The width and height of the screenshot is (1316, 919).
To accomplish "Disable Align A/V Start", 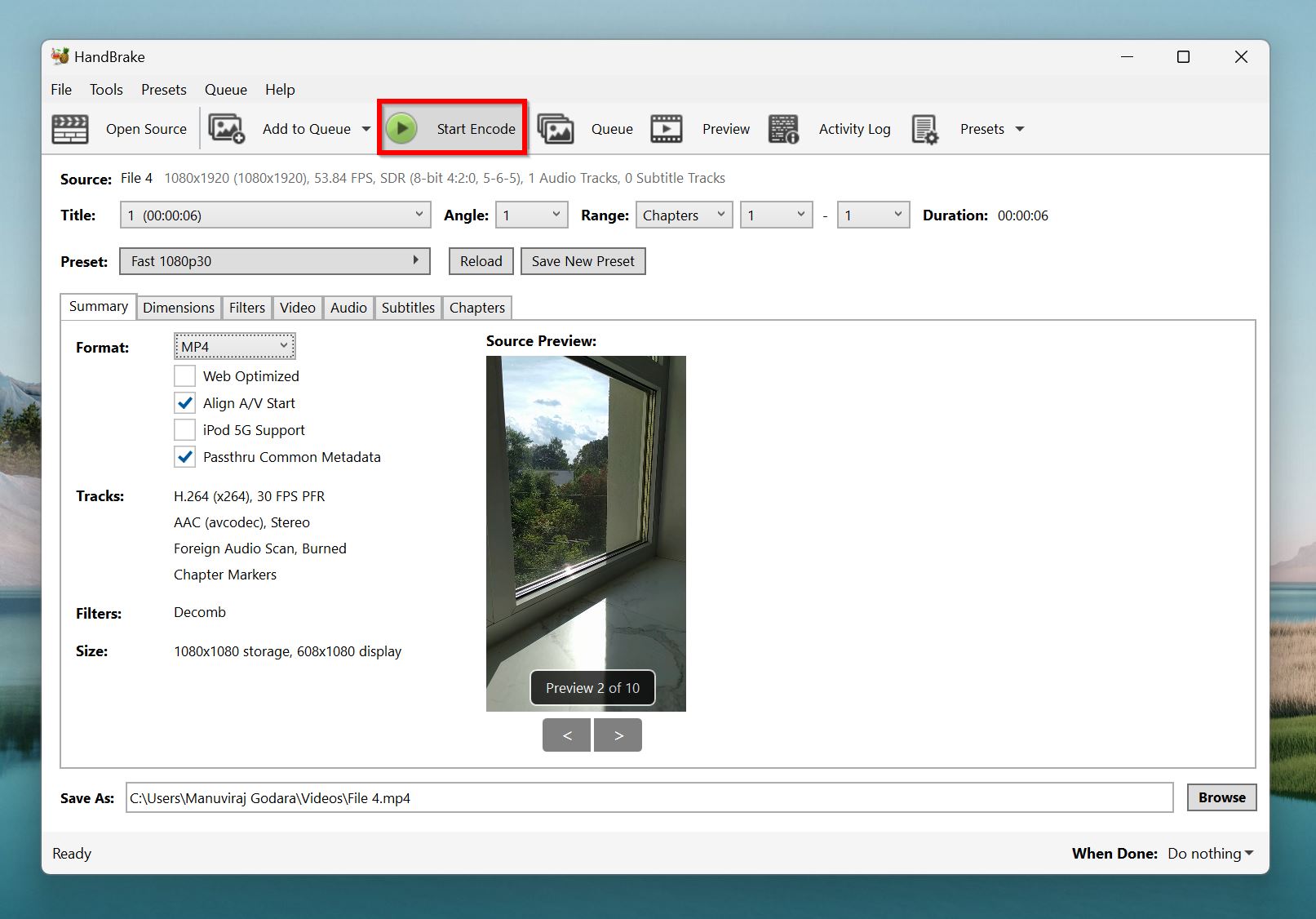I will coord(184,402).
